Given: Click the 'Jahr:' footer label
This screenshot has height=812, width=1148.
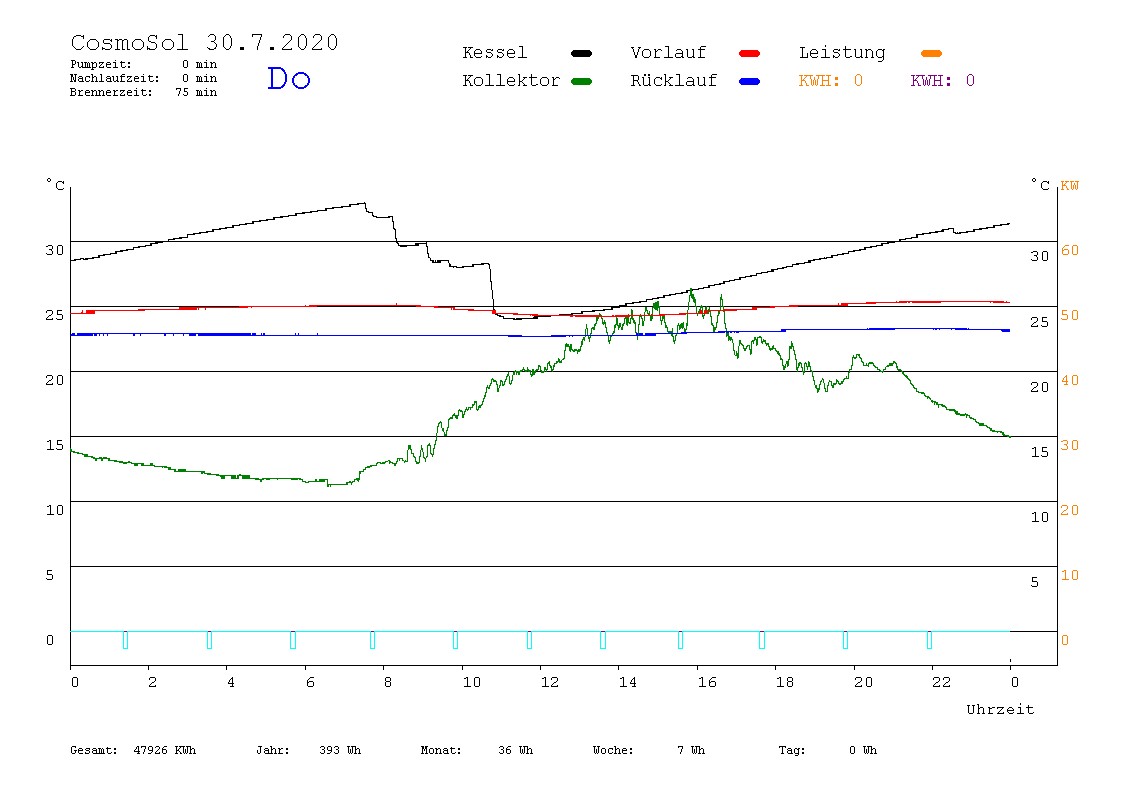Looking at the screenshot, I should (x=273, y=750).
